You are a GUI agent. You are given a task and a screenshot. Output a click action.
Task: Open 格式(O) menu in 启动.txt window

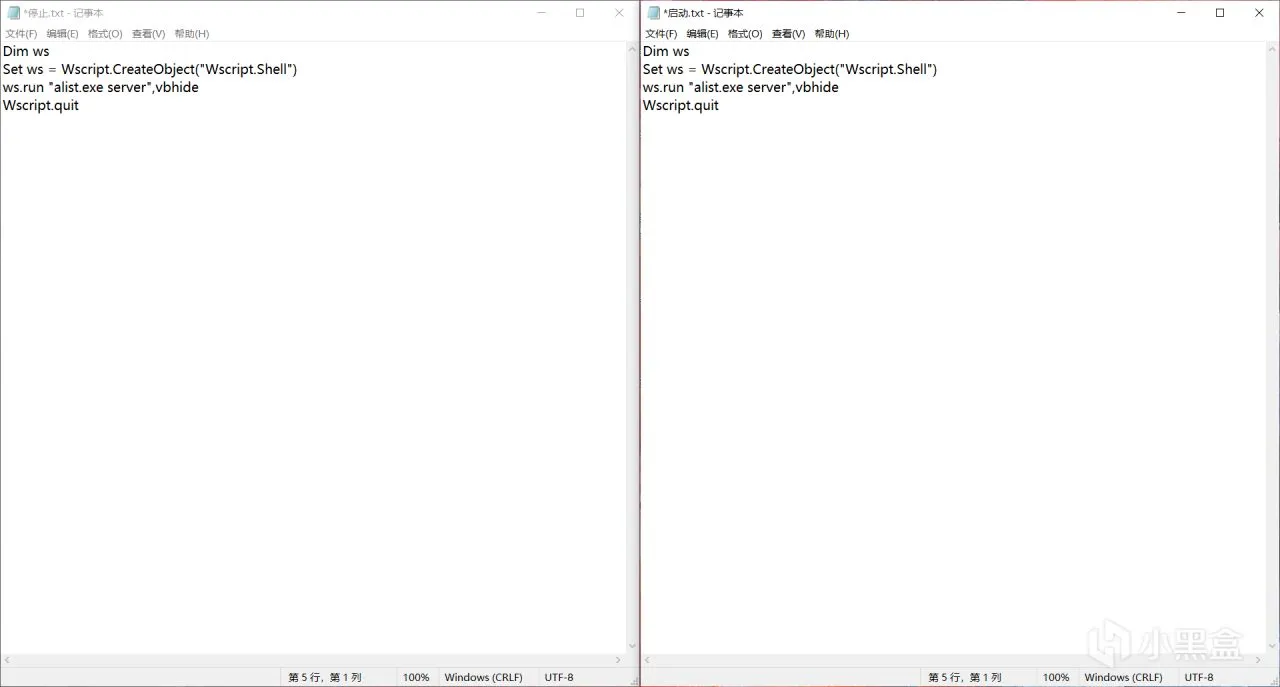tap(745, 34)
